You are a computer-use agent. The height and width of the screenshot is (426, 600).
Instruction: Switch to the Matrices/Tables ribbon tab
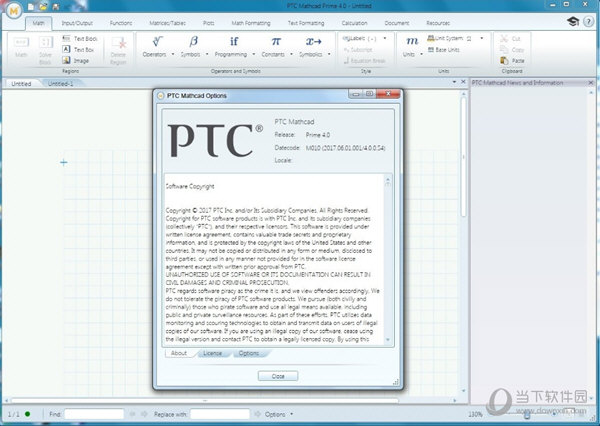click(167, 23)
